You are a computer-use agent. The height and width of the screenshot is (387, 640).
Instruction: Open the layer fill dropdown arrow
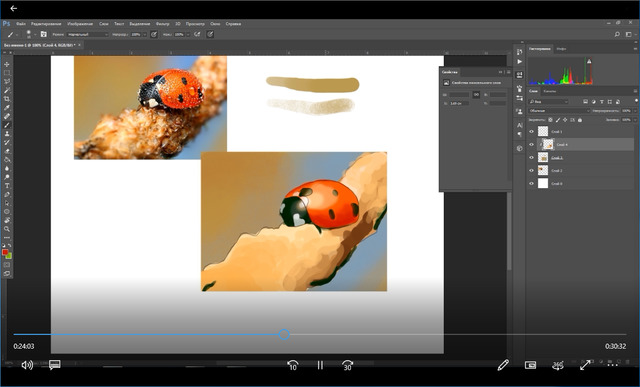[635, 120]
